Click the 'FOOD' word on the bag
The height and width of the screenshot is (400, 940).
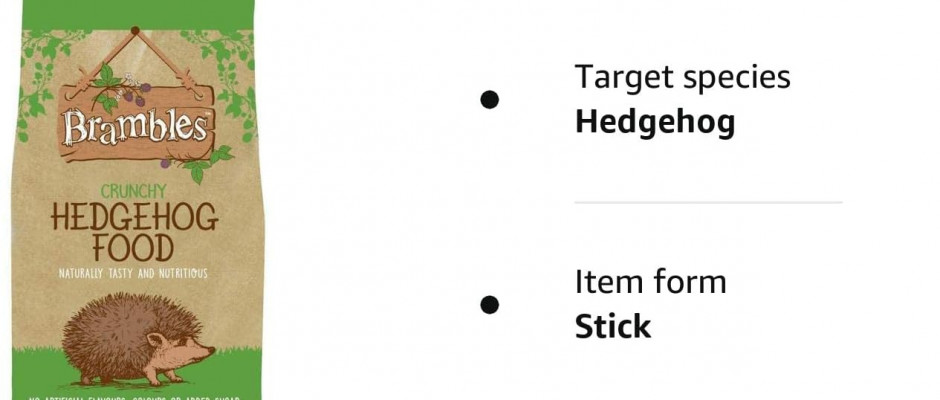134,248
